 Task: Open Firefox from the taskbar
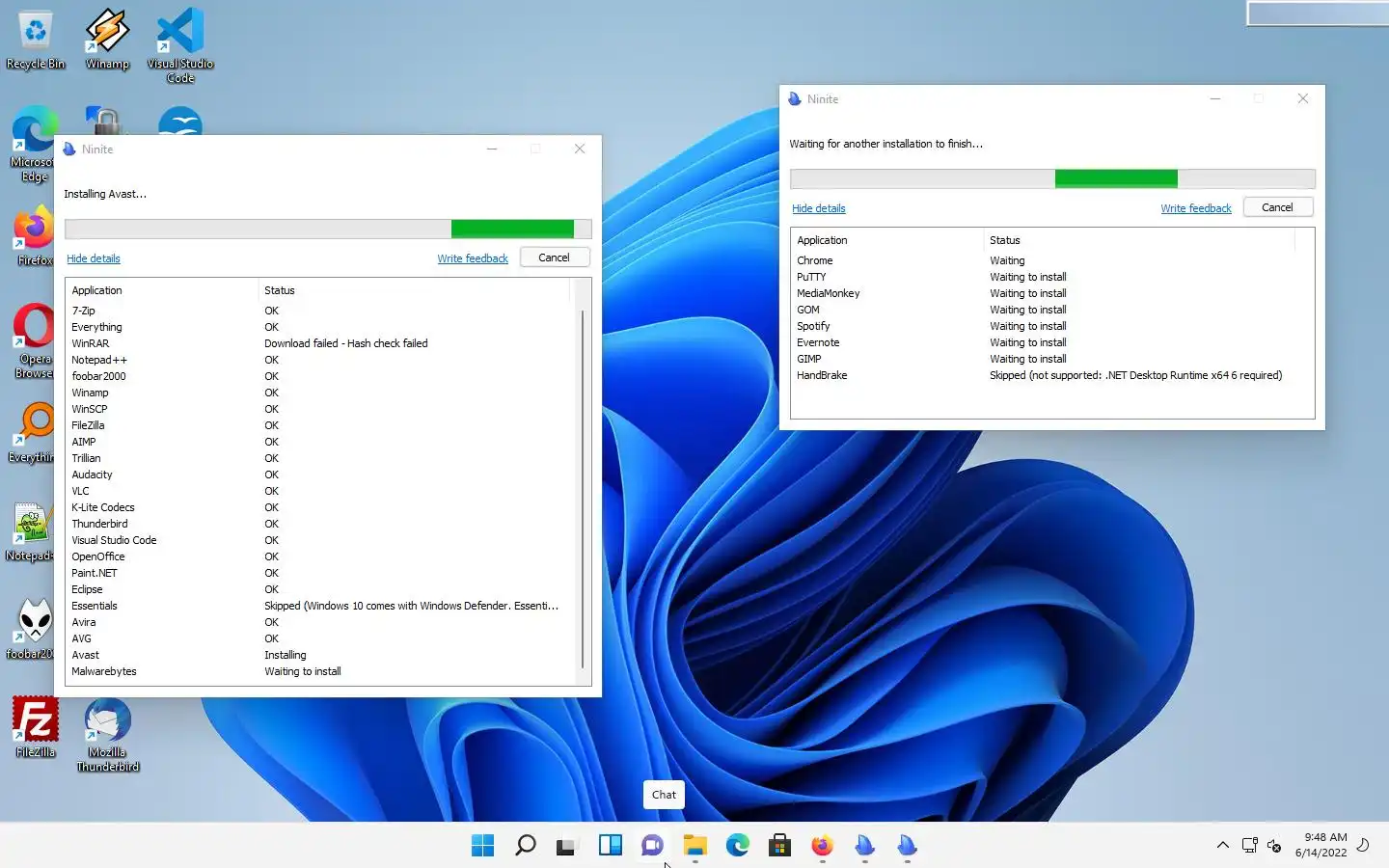822,846
